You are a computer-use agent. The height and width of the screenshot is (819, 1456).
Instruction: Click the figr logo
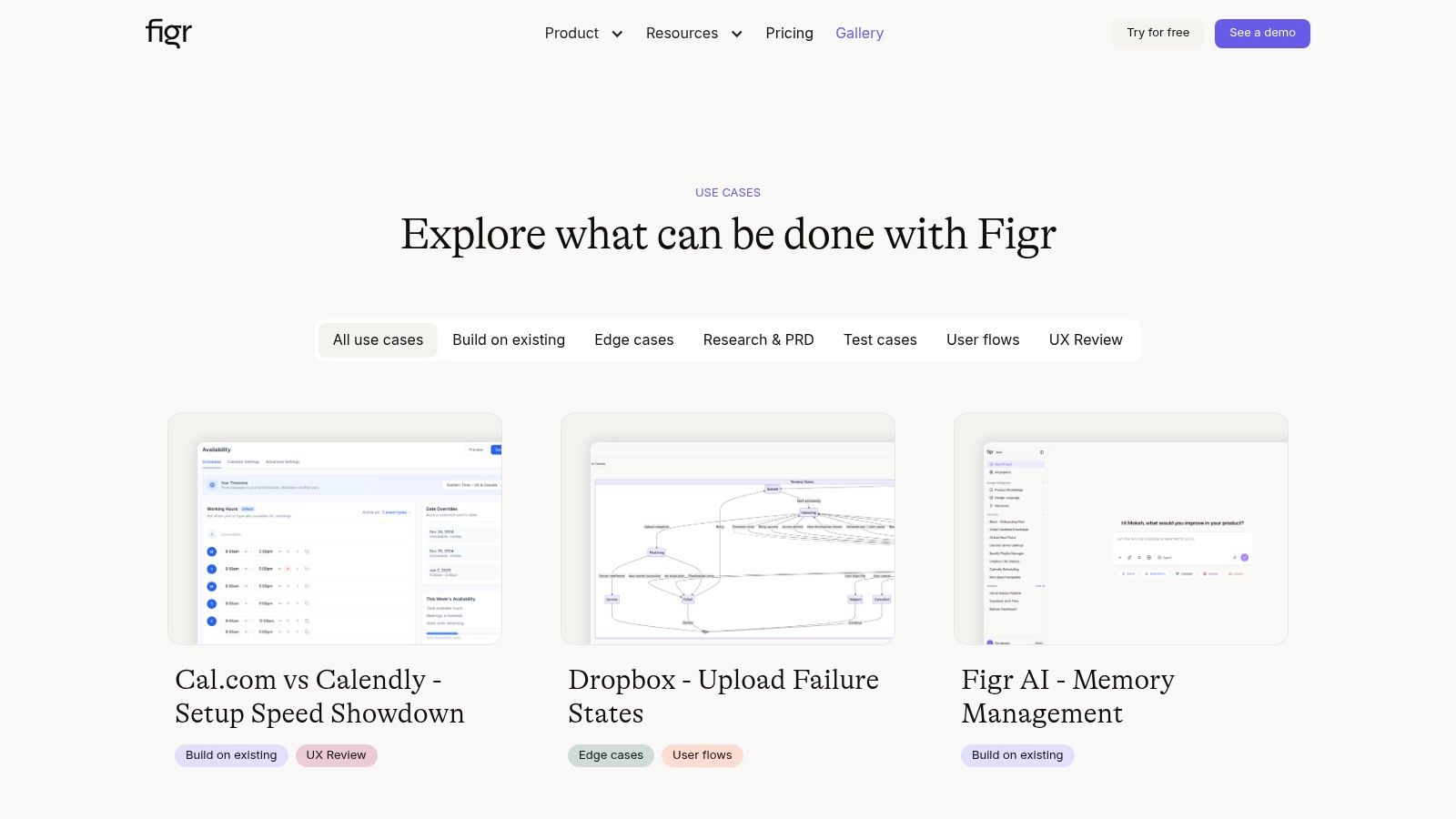tap(169, 33)
